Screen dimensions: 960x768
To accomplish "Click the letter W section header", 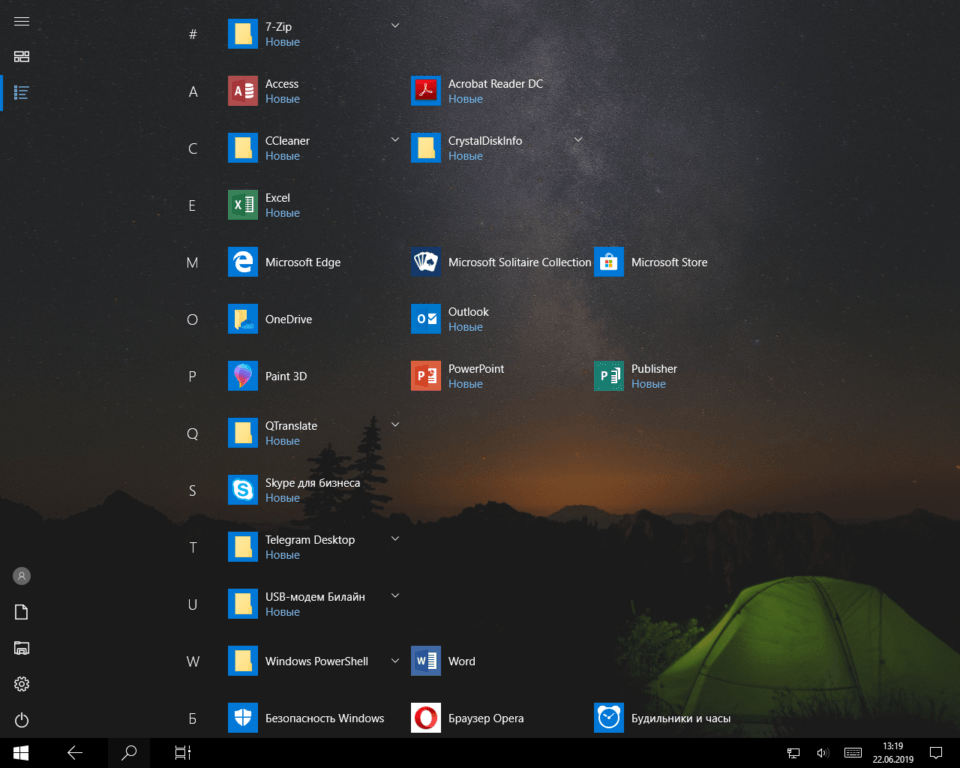I will 193,661.
